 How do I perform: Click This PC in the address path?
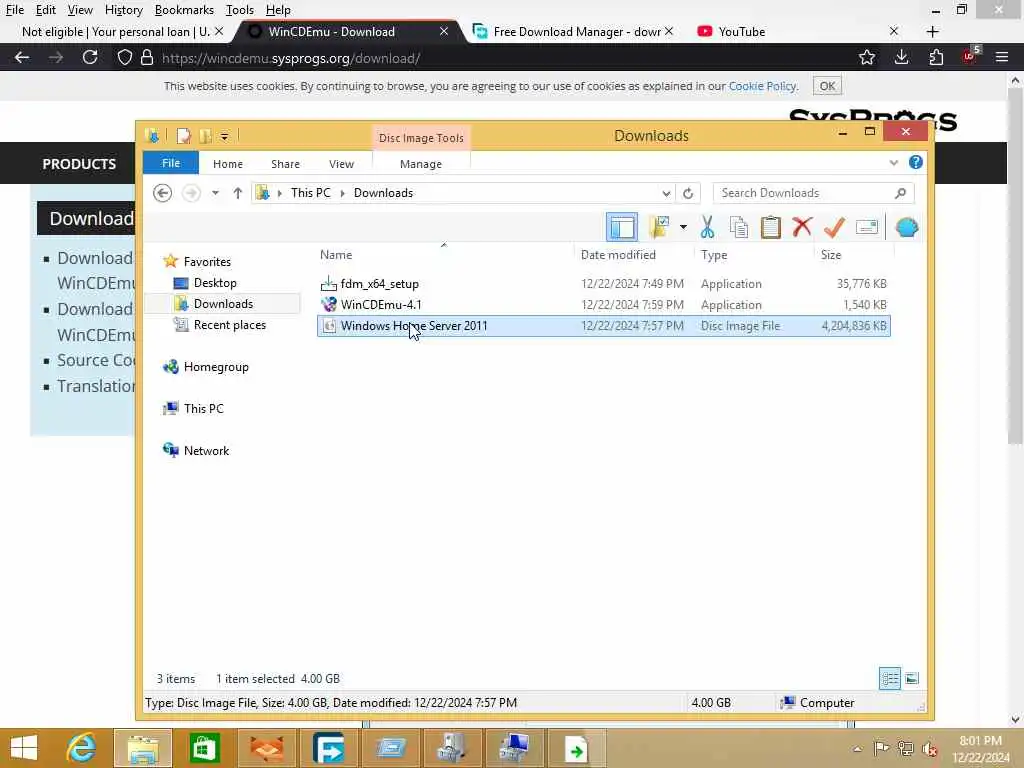point(311,193)
